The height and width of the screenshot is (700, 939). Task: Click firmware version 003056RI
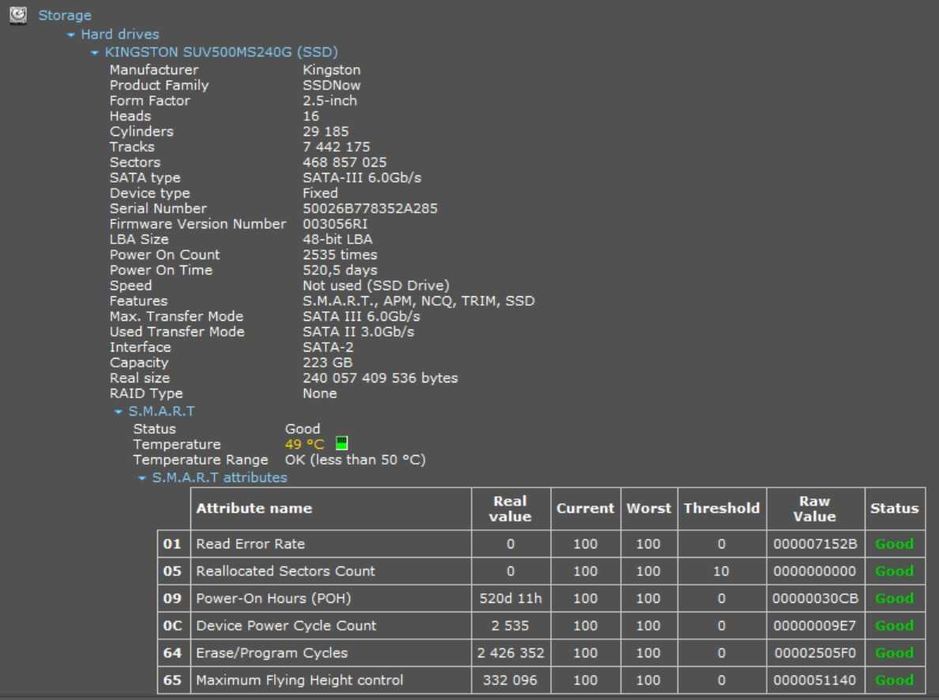335,224
